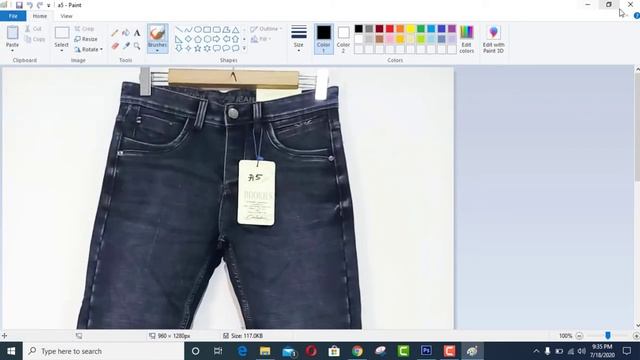Open Customize Quick Access Toolbar dropdown
Screen dimensions: 640x360
[49, 5]
